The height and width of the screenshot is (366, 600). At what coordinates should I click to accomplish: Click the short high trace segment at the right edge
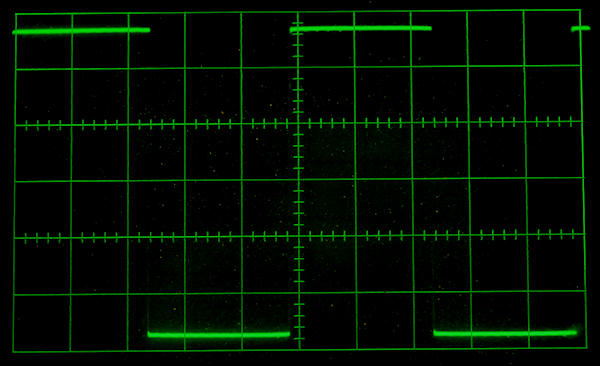580,28
